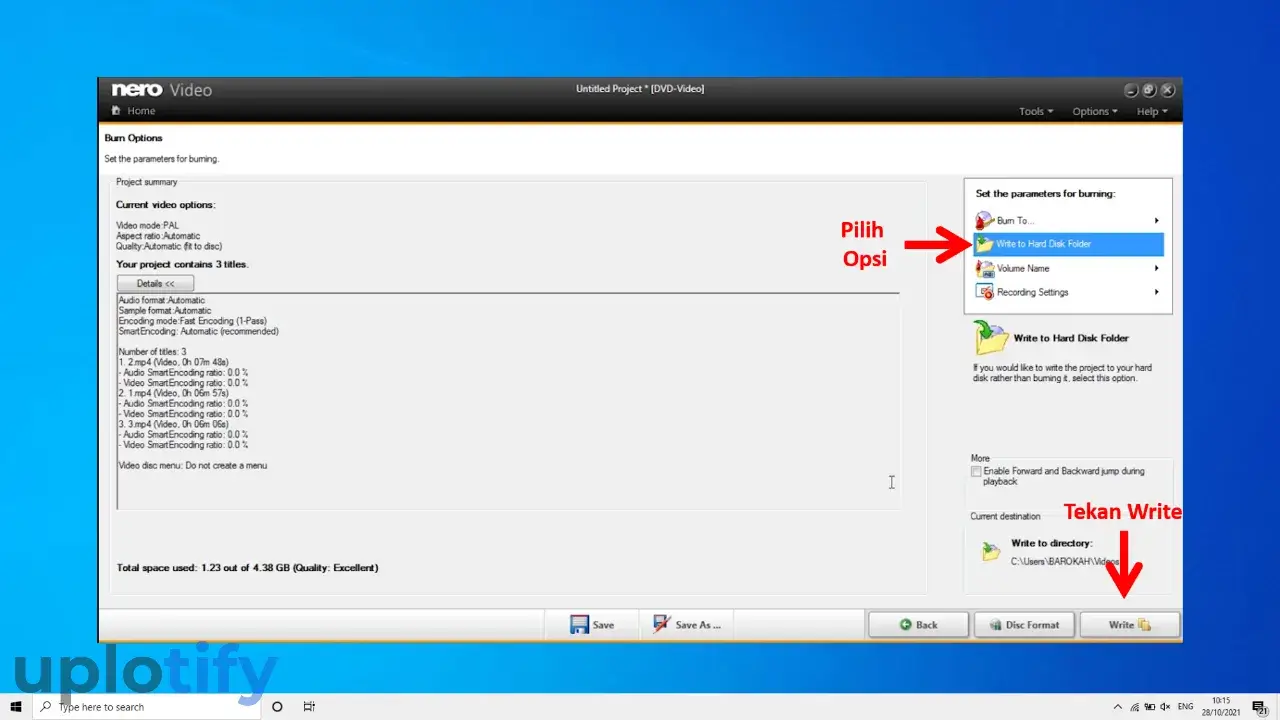The height and width of the screenshot is (720, 1280).
Task: Click the Write button
Action: pyautogui.click(x=1130, y=625)
